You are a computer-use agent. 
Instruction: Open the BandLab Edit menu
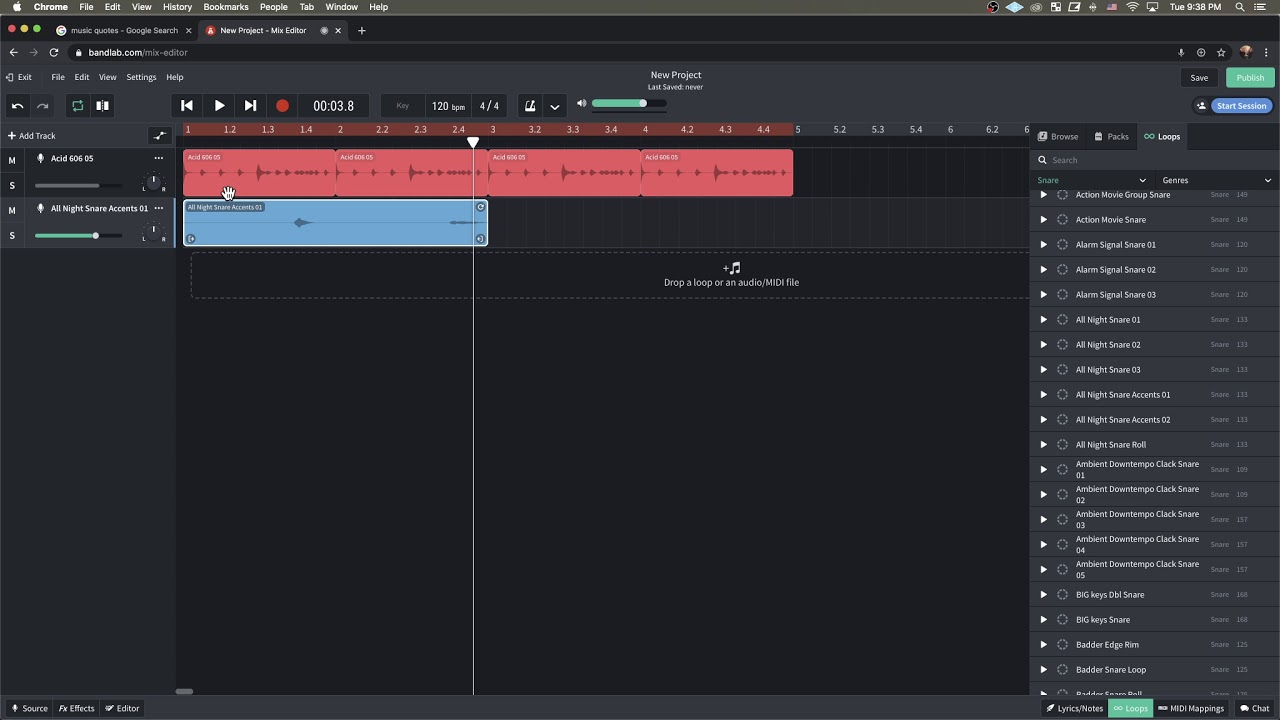(x=82, y=77)
